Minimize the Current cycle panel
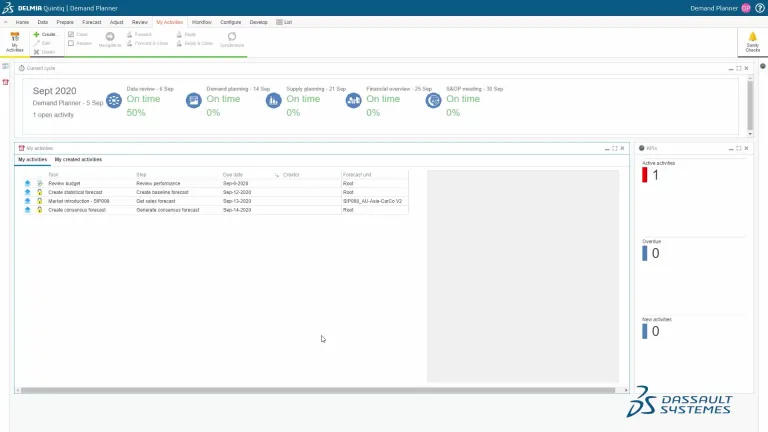This screenshot has width=768, height=432. click(x=731, y=69)
